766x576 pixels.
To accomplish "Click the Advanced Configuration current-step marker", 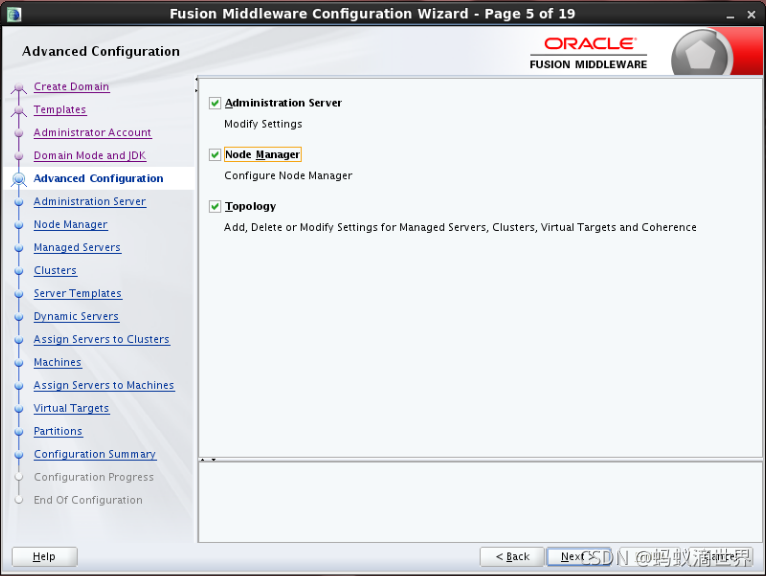I will pyautogui.click(x=19, y=179).
